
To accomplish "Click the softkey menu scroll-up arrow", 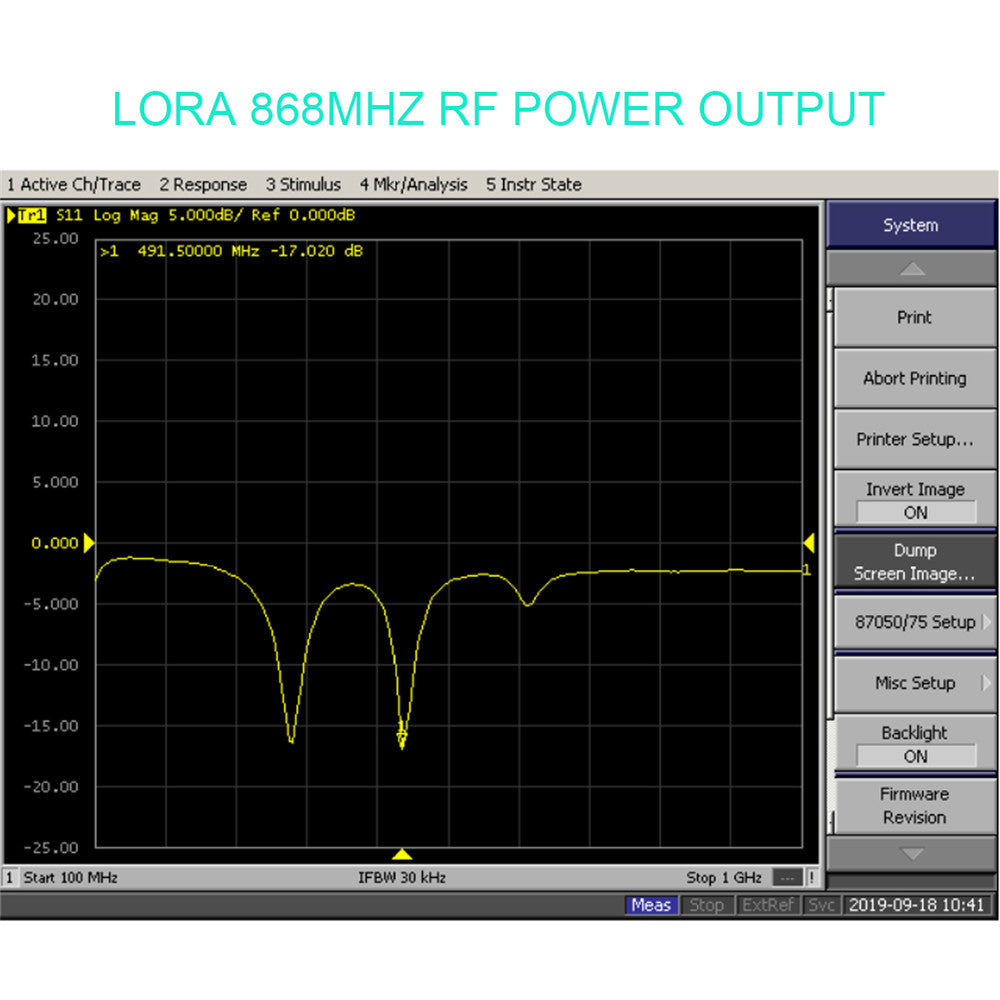I will (912, 269).
